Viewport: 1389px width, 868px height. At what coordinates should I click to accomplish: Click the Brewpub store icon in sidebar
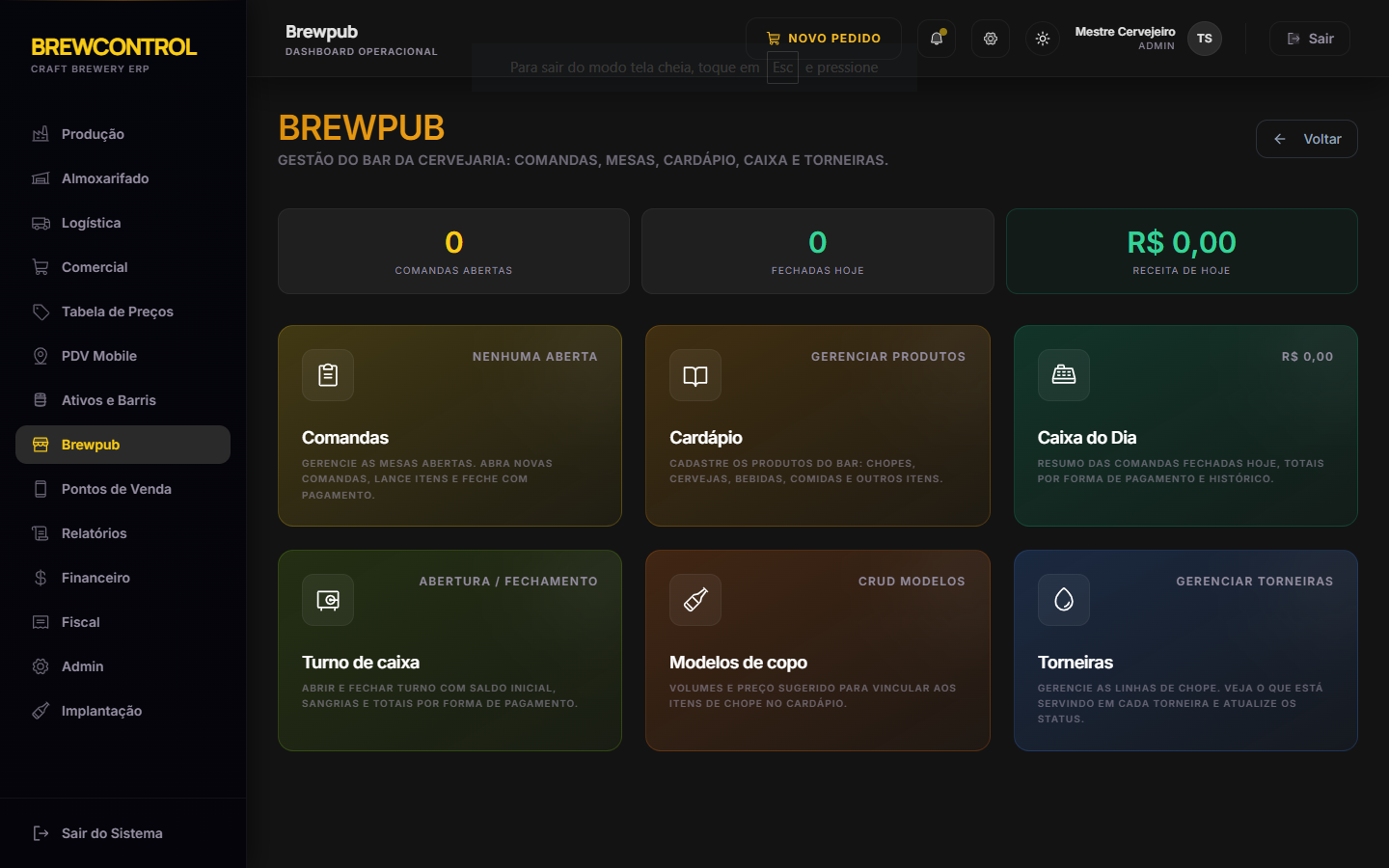(41, 445)
